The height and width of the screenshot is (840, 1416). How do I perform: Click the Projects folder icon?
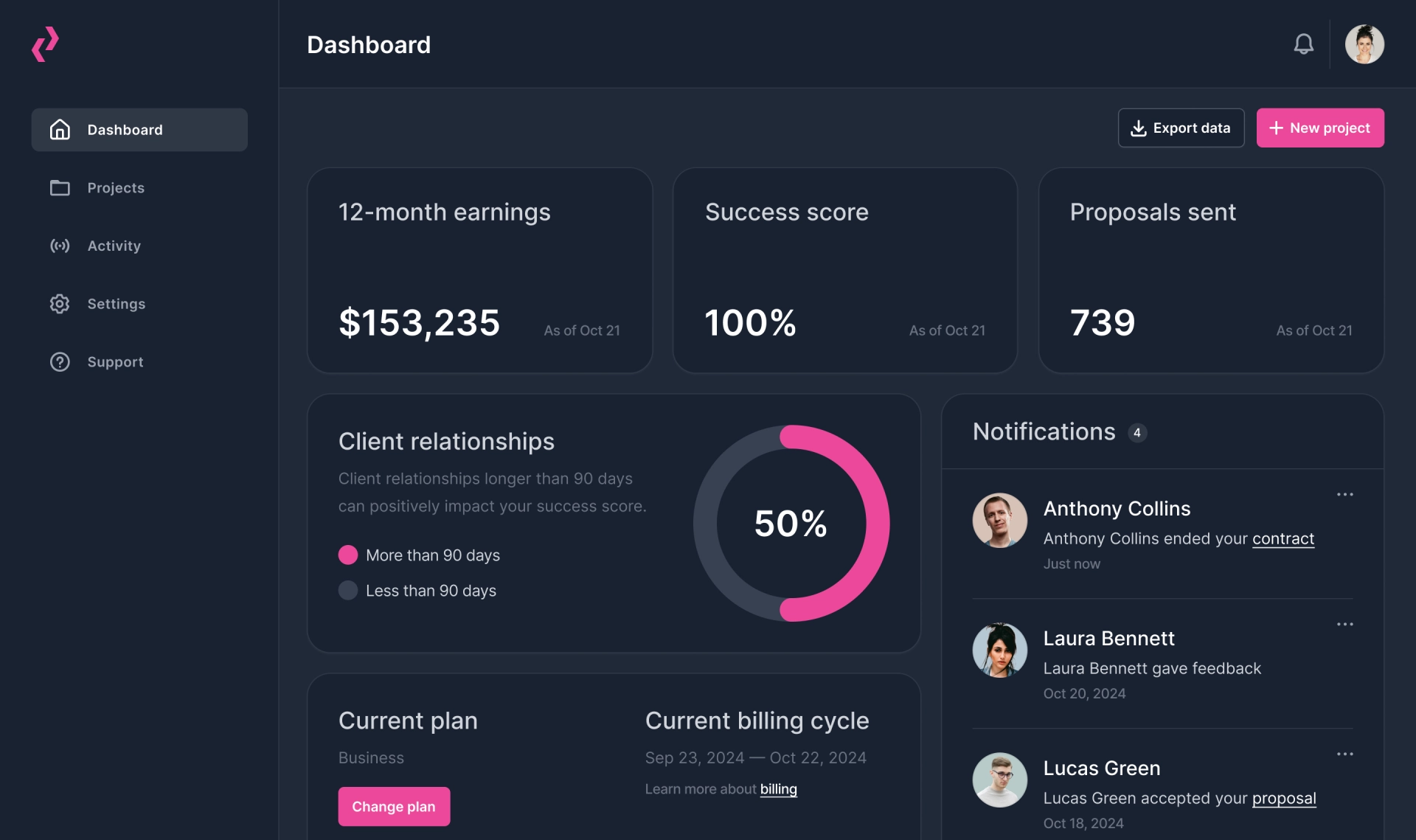pyautogui.click(x=60, y=188)
